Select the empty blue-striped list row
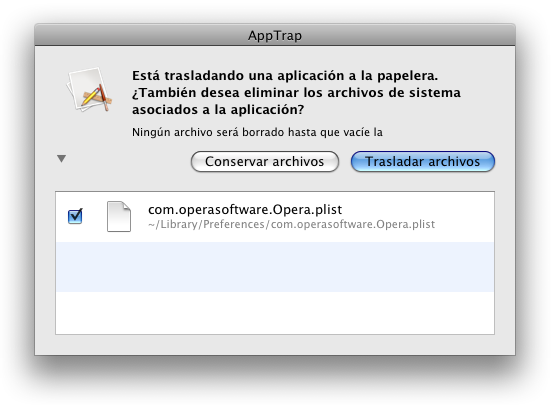Viewport: 553px width, 405px height. click(275, 267)
